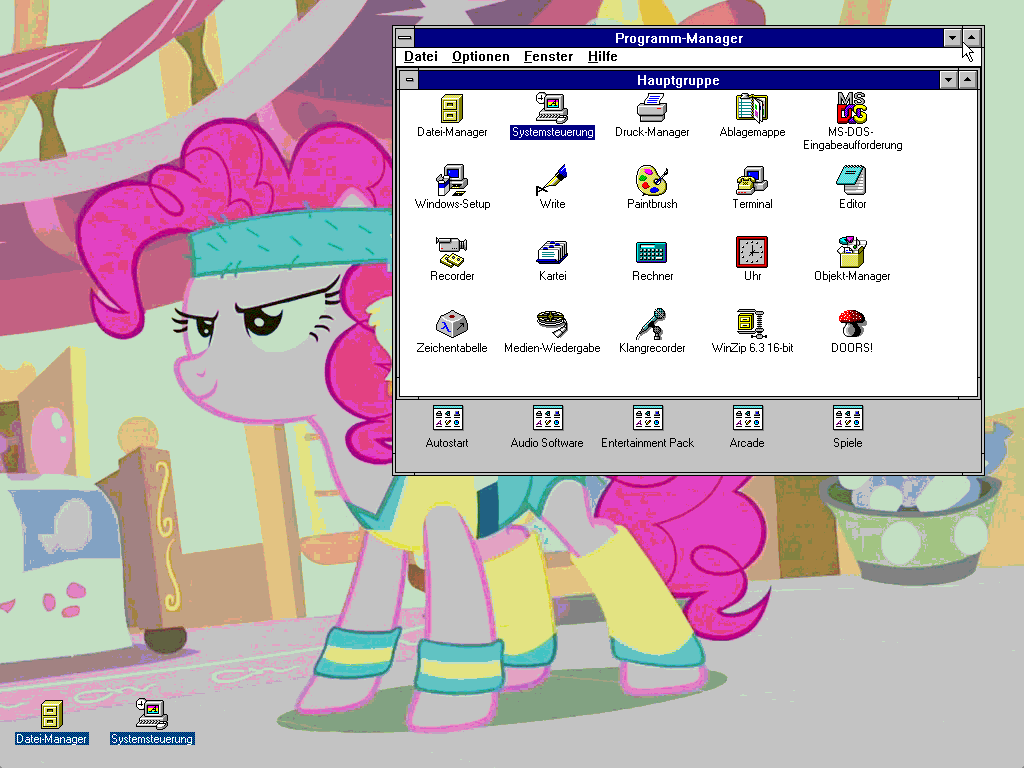Open the DOORS! mushroom icon
Viewport: 1024px width, 768px height.
(x=852, y=324)
